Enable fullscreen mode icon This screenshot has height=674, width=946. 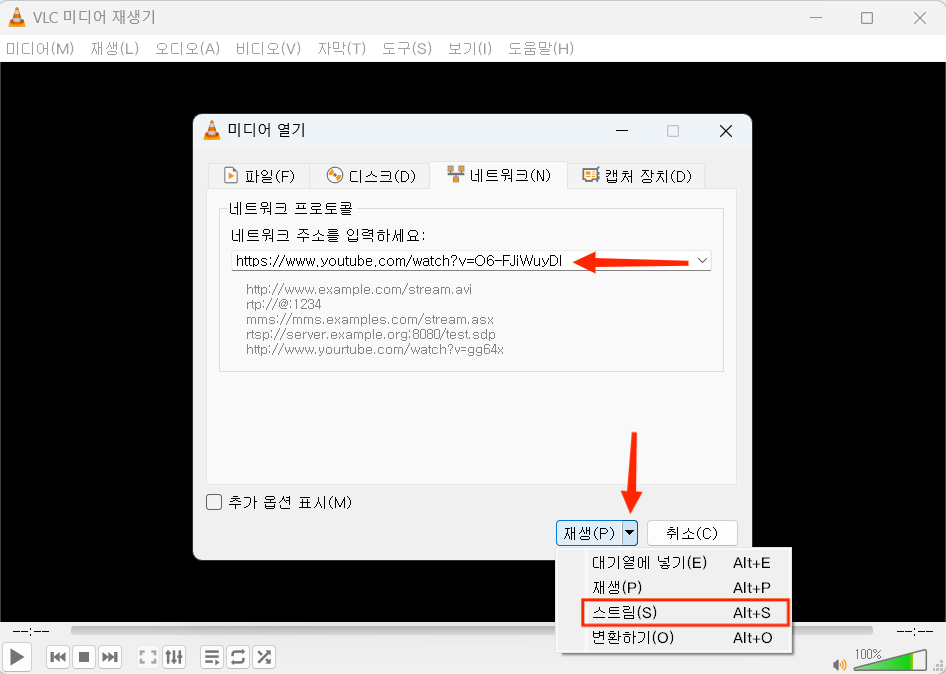[147, 657]
